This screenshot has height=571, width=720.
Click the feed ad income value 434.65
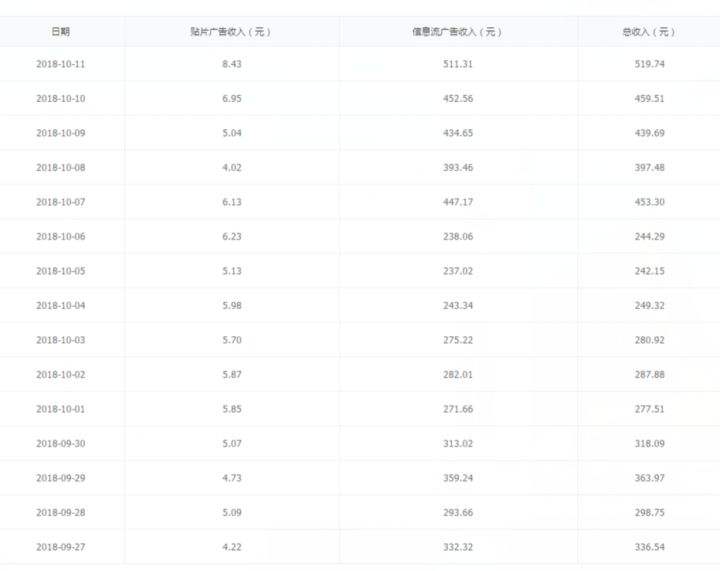(458, 133)
